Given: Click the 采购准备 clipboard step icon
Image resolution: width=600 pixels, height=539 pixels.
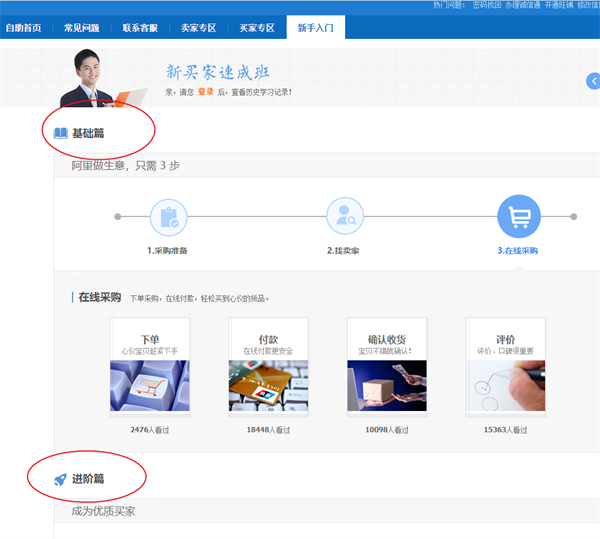Looking at the screenshot, I should (x=168, y=216).
